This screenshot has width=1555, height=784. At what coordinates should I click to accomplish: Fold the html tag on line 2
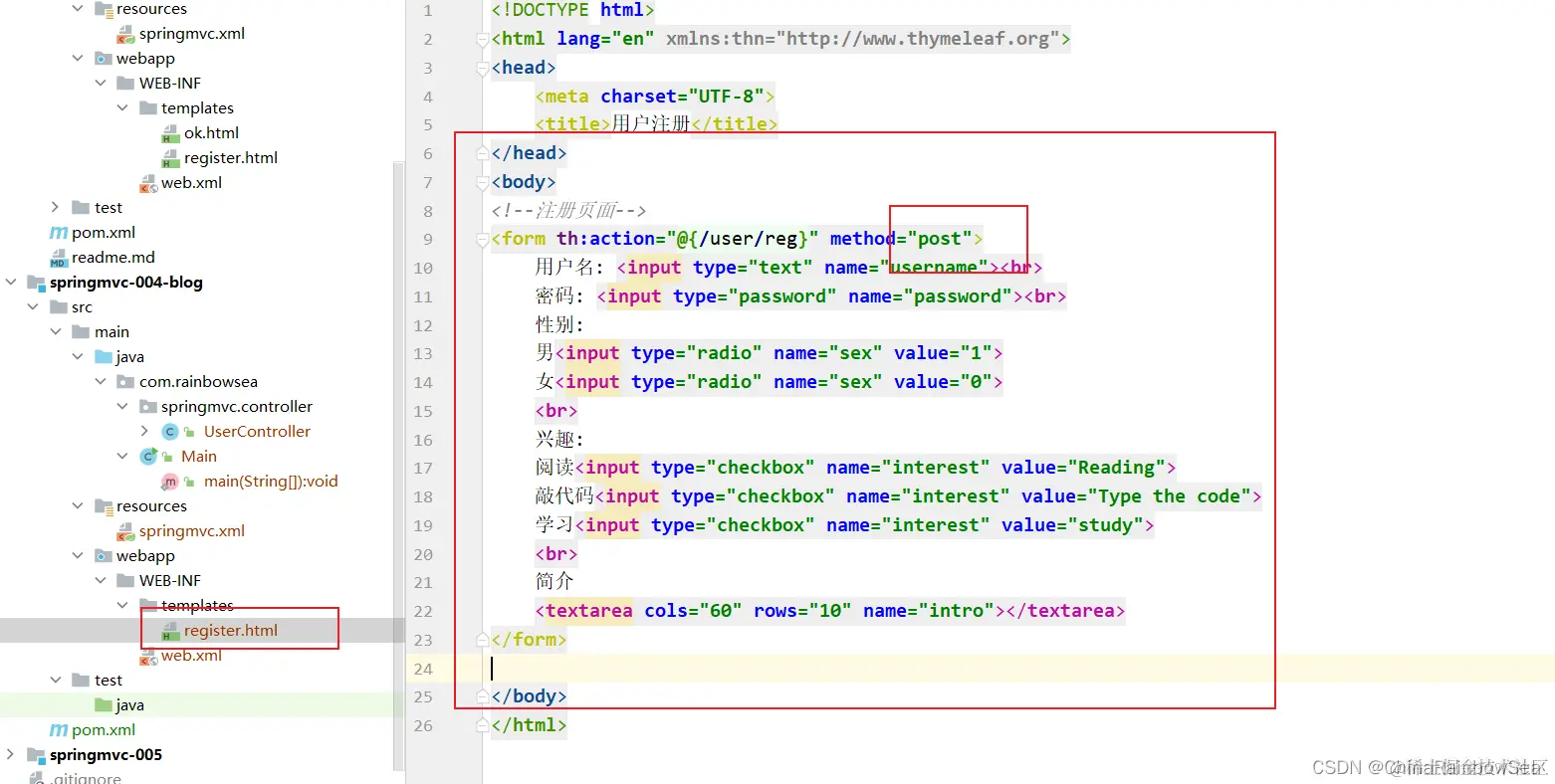(483, 39)
